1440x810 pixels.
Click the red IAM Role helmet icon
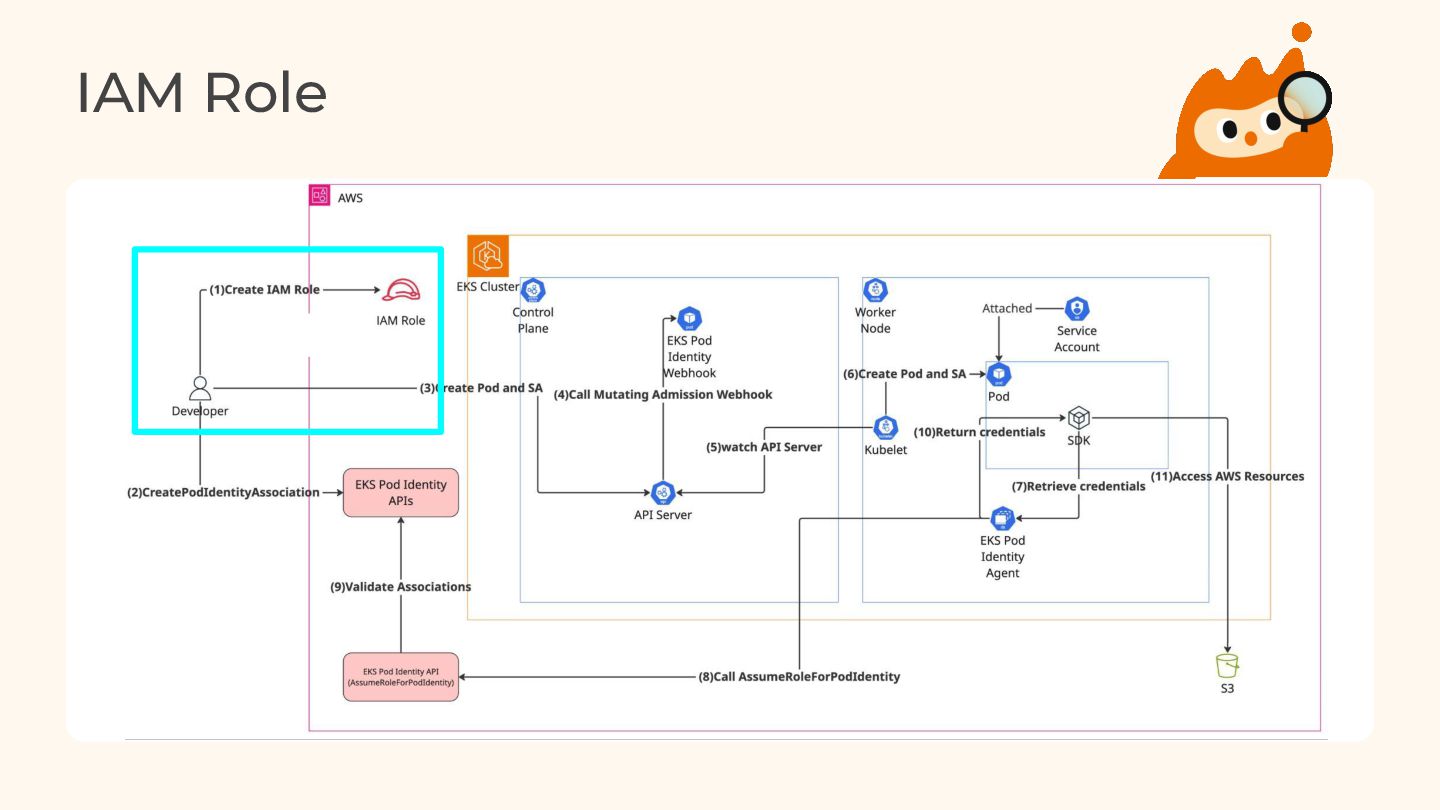(400, 290)
